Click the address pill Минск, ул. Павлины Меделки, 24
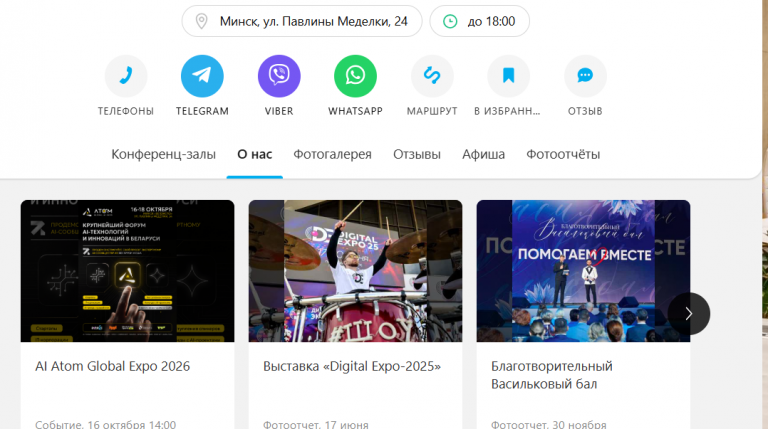Screen dimensions: 768x429 click(x=302, y=21)
